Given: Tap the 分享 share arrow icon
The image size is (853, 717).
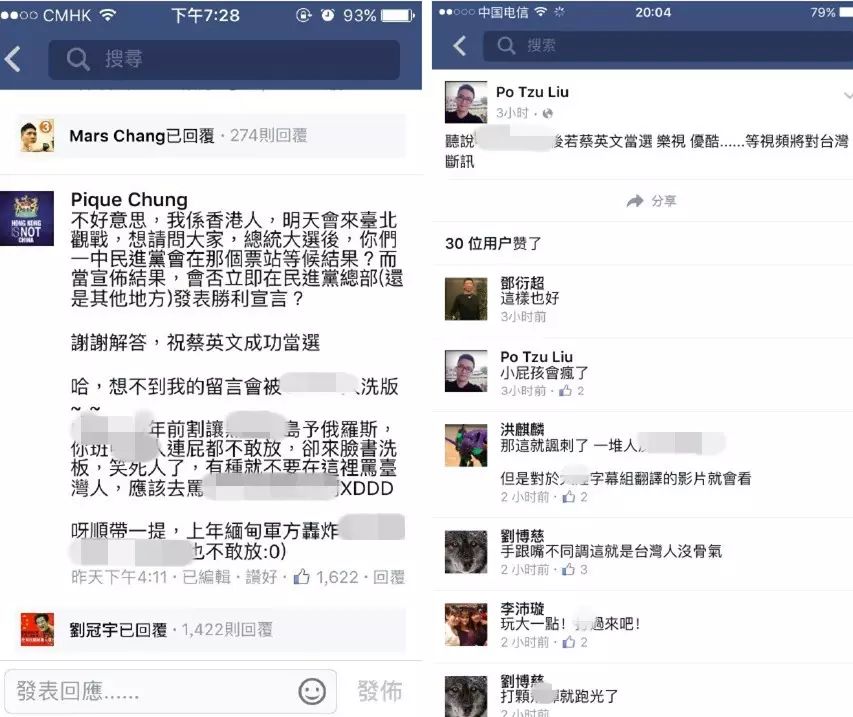Looking at the screenshot, I should point(634,201).
